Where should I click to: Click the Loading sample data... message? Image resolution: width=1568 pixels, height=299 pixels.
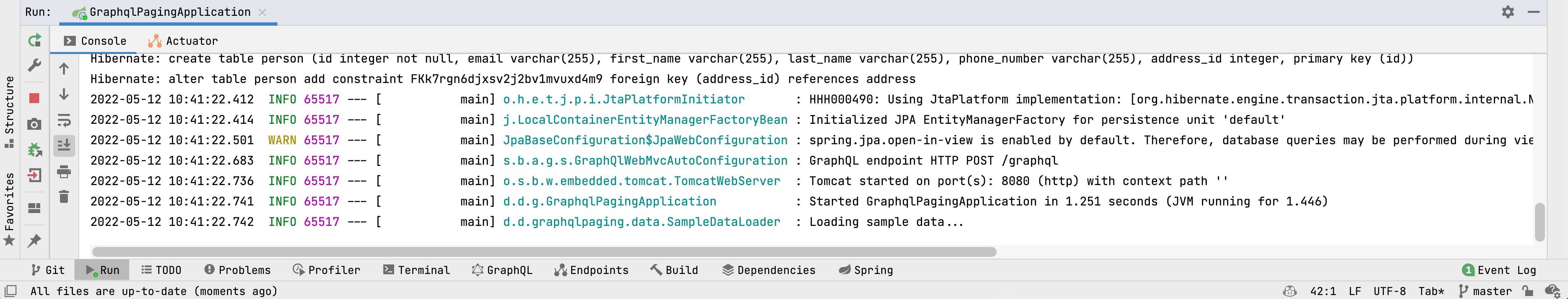(x=886, y=222)
